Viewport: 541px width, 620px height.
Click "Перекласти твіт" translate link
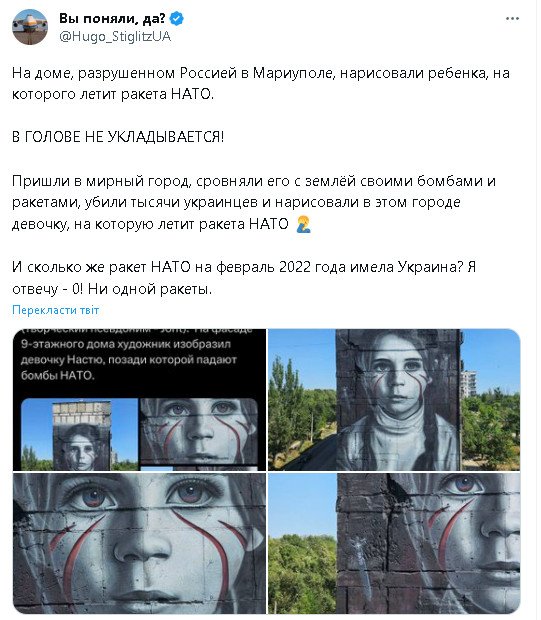55,310
